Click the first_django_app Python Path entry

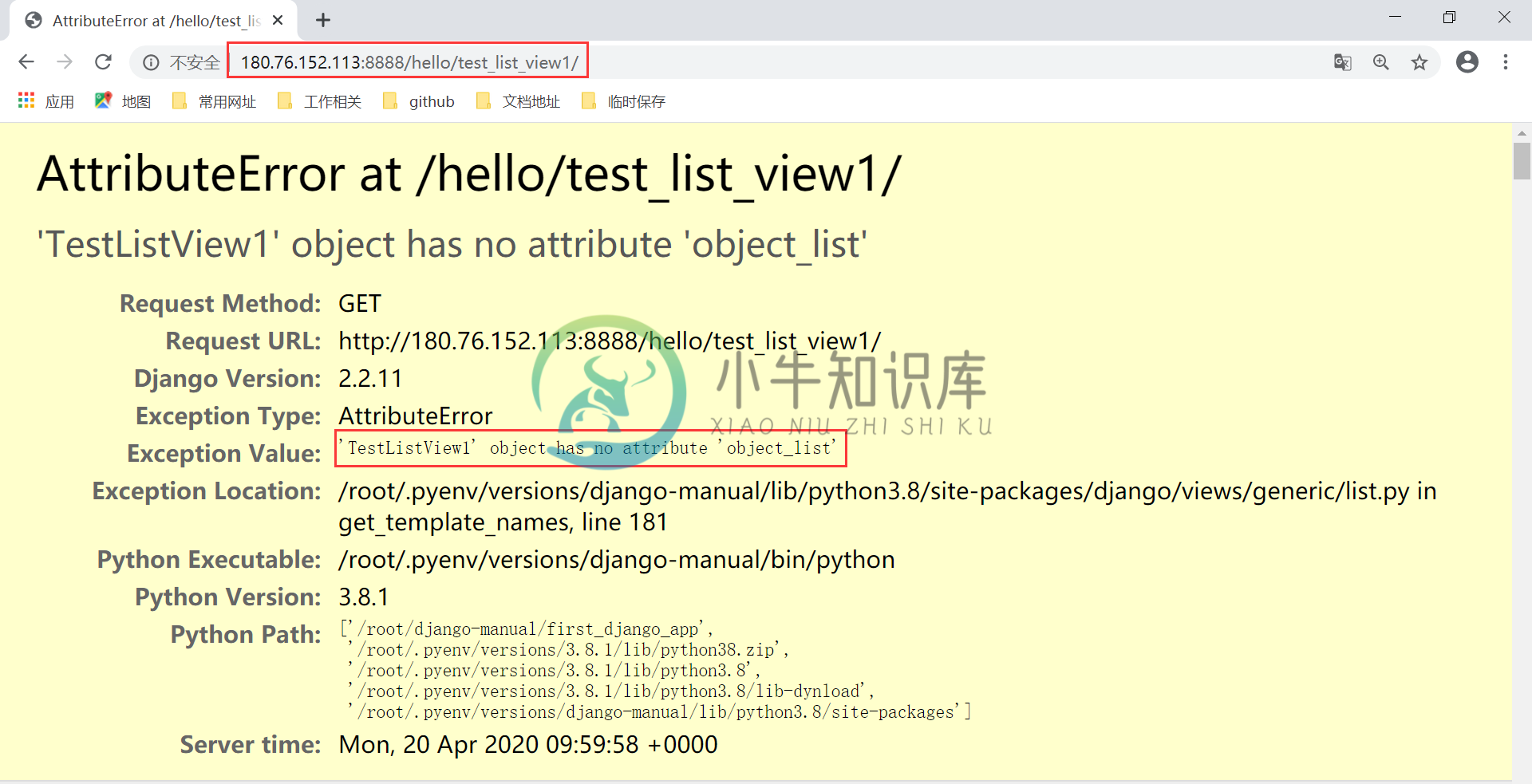[x=527, y=629]
